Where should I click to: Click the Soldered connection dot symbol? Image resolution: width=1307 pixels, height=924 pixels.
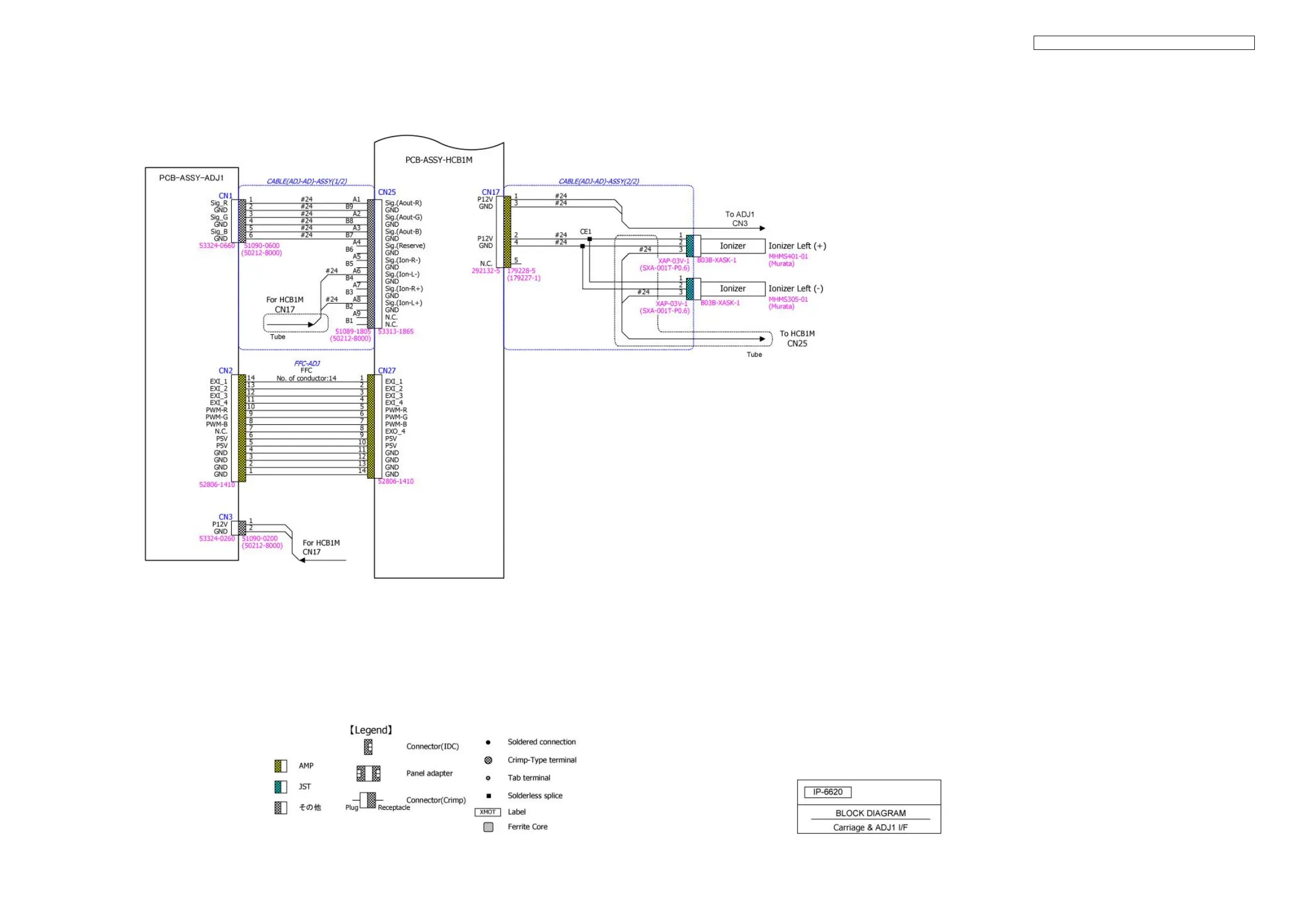(x=488, y=742)
